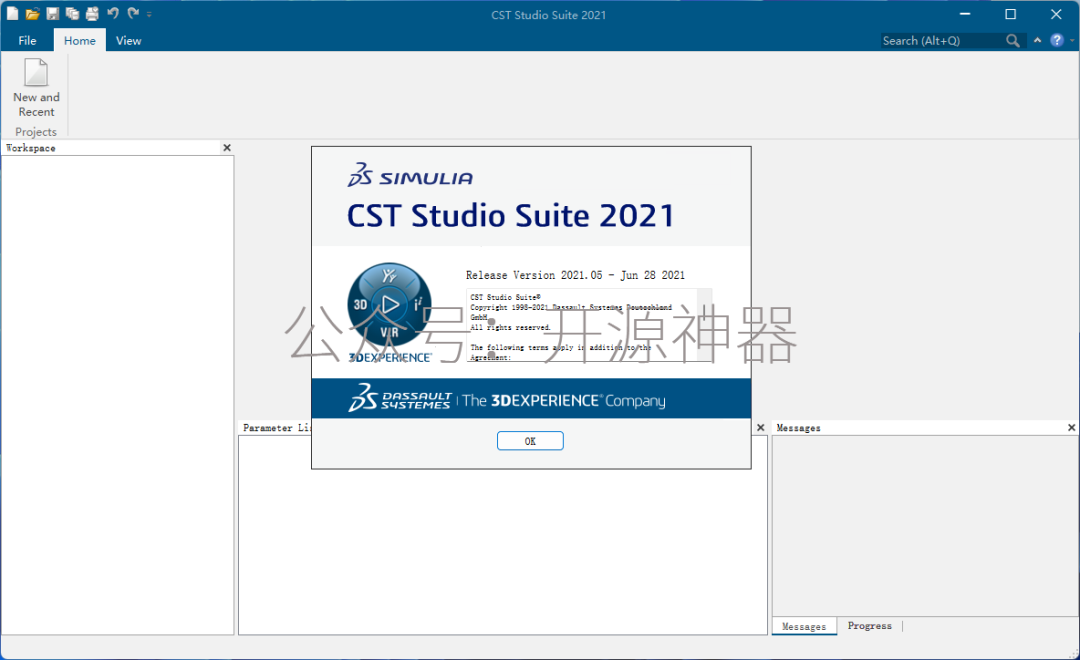Click the license text box in about dialog
Image resolution: width=1080 pixels, height=660 pixels.
click(582, 325)
